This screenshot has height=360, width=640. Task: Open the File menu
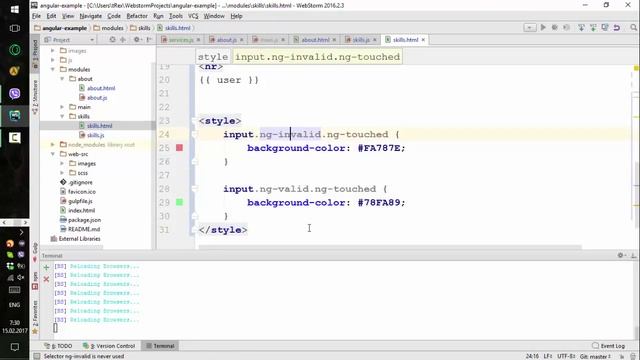(36, 16)
